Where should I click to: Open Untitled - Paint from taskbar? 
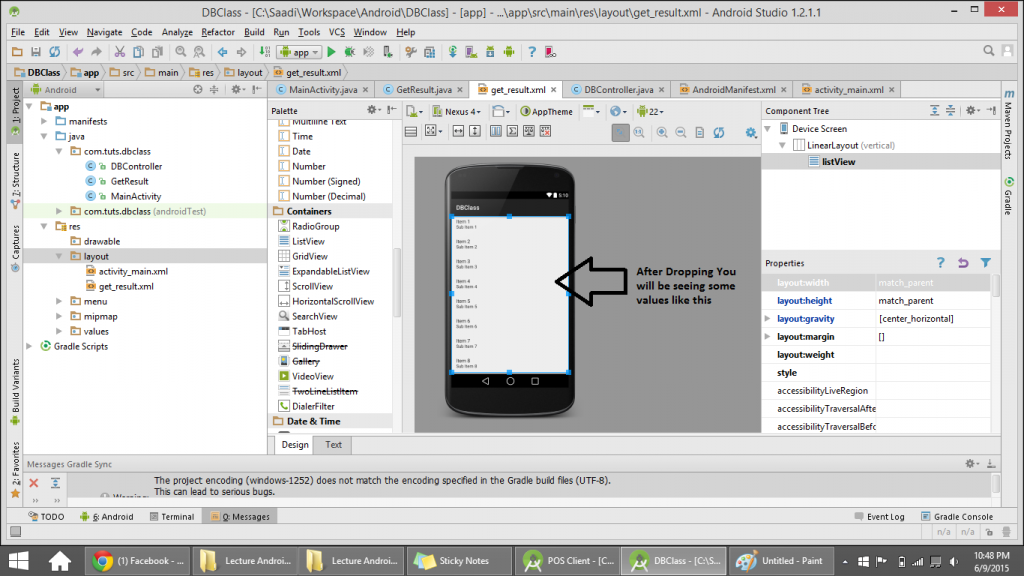(780, 561)
